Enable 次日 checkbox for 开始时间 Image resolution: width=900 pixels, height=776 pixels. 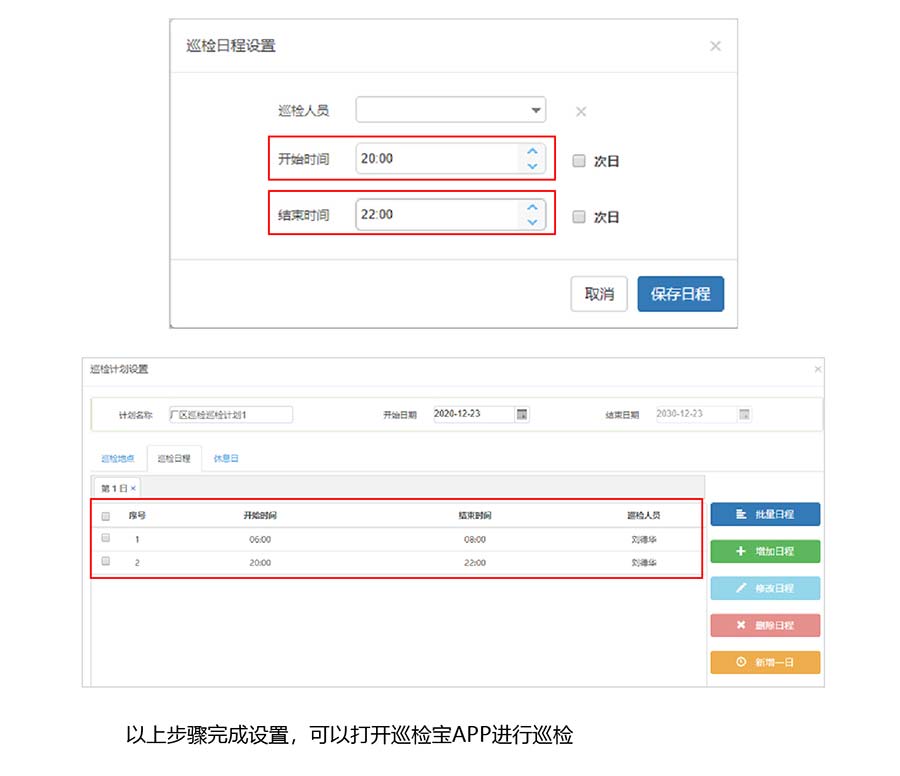[x=579, y=160]
